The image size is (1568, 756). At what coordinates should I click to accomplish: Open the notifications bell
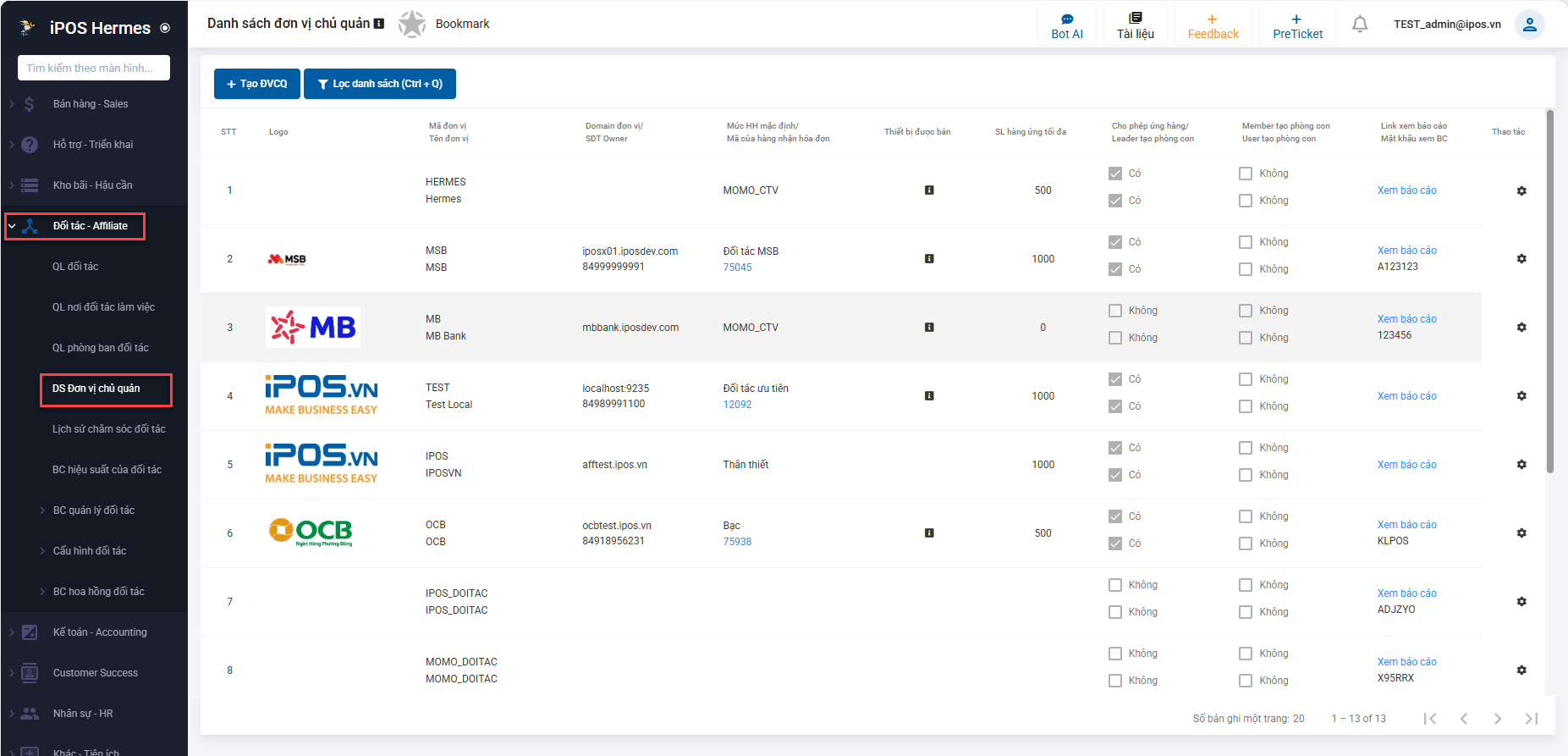[1360, 25]
